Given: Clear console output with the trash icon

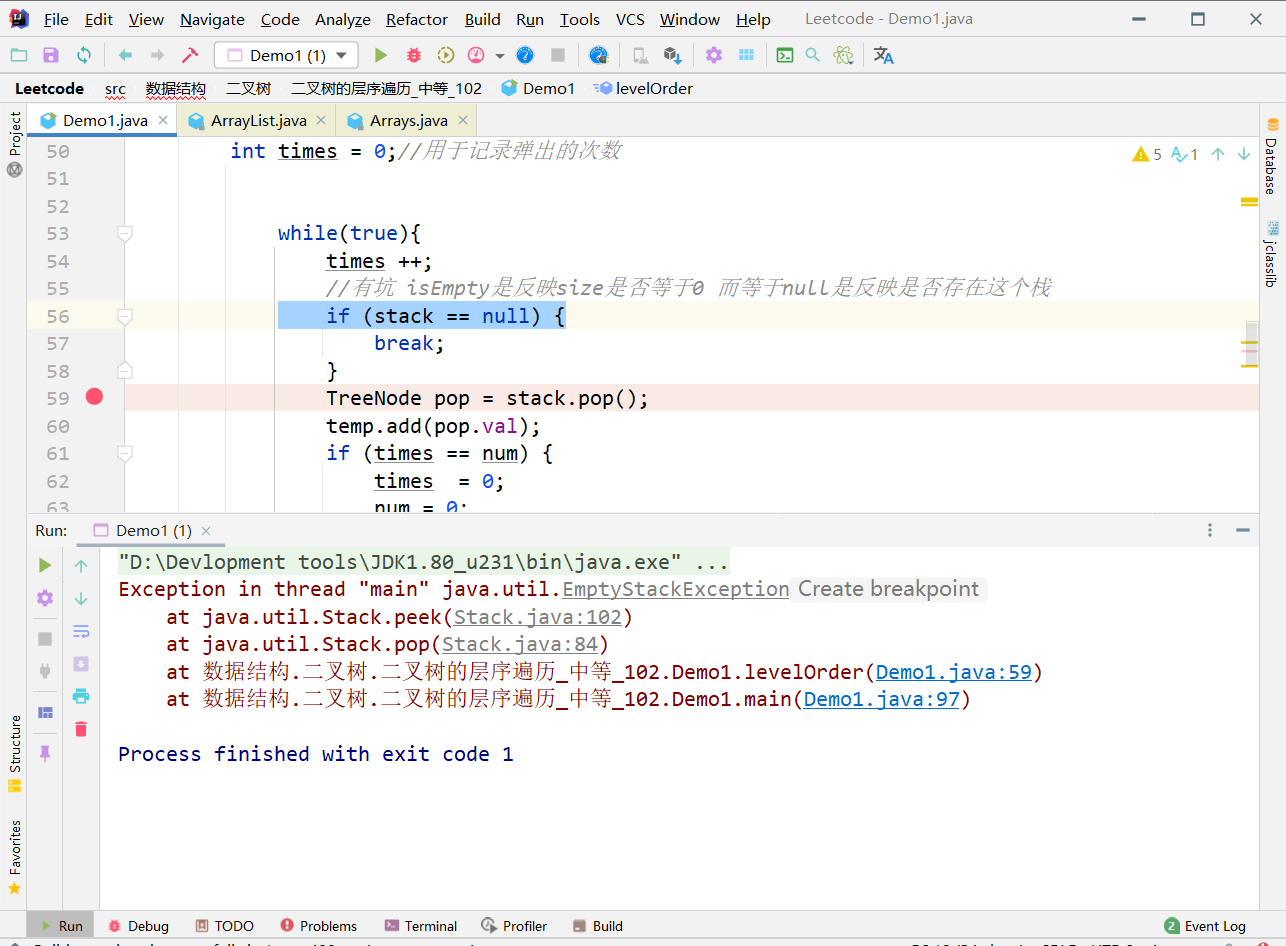Looking at the screenshot, I should [x=81, y=729].
